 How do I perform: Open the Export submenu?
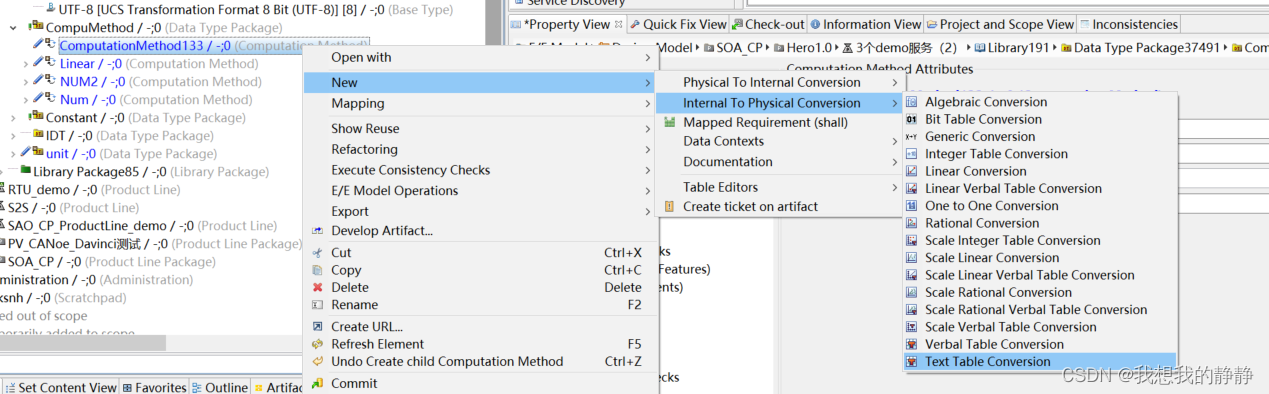coord(480,211)
